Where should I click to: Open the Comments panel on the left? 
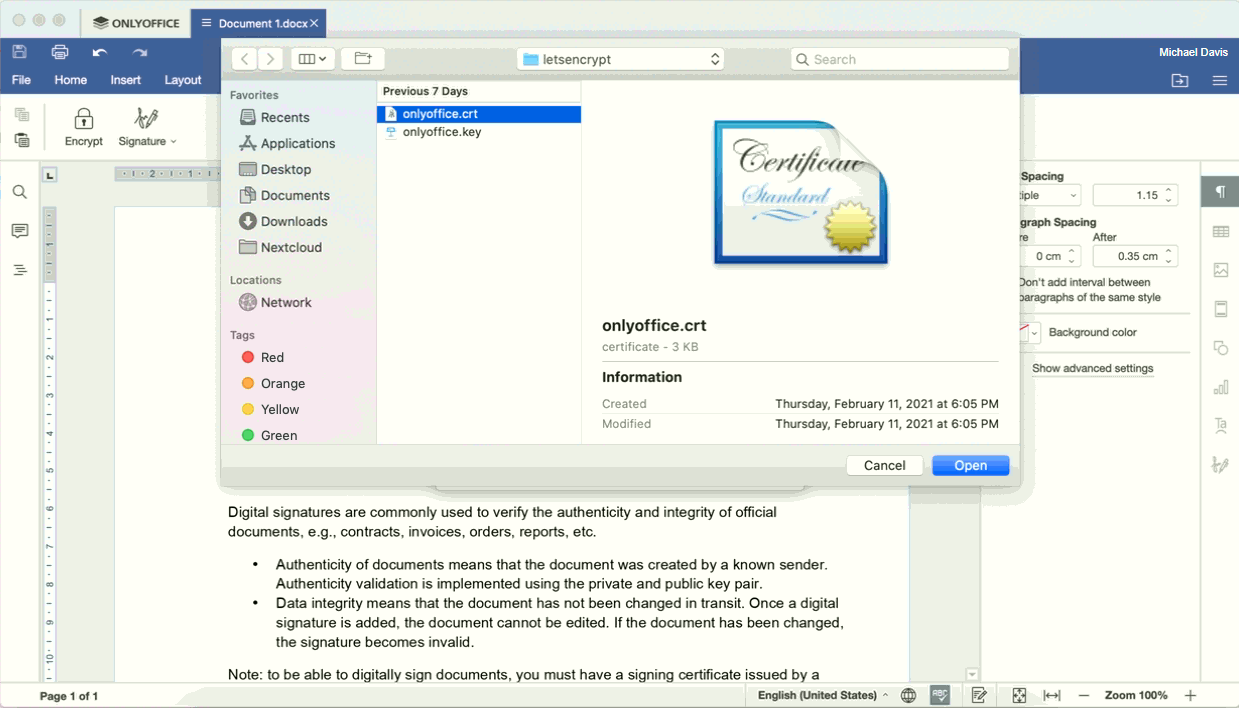coord(19,231)
